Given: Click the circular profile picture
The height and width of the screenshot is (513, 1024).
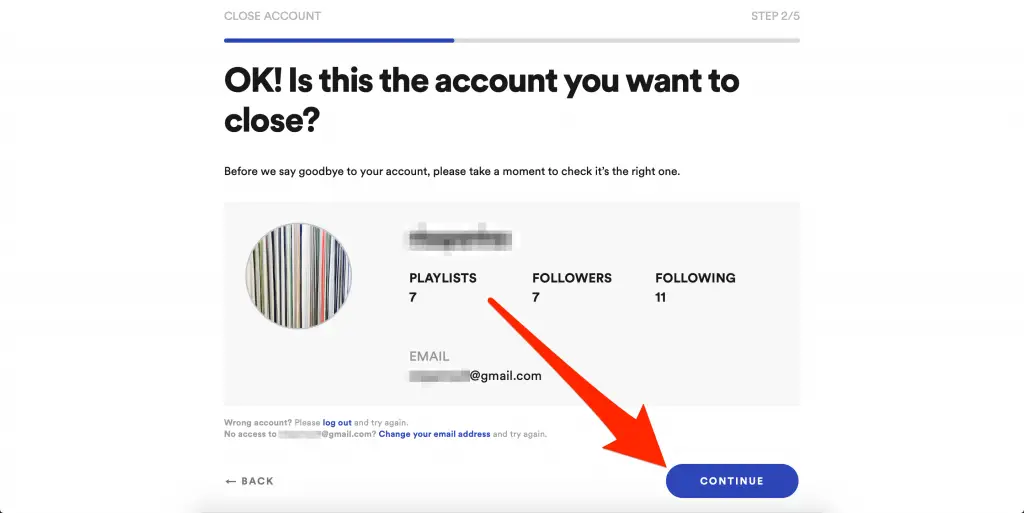Looking at the screenshot, I should (298, 275).
